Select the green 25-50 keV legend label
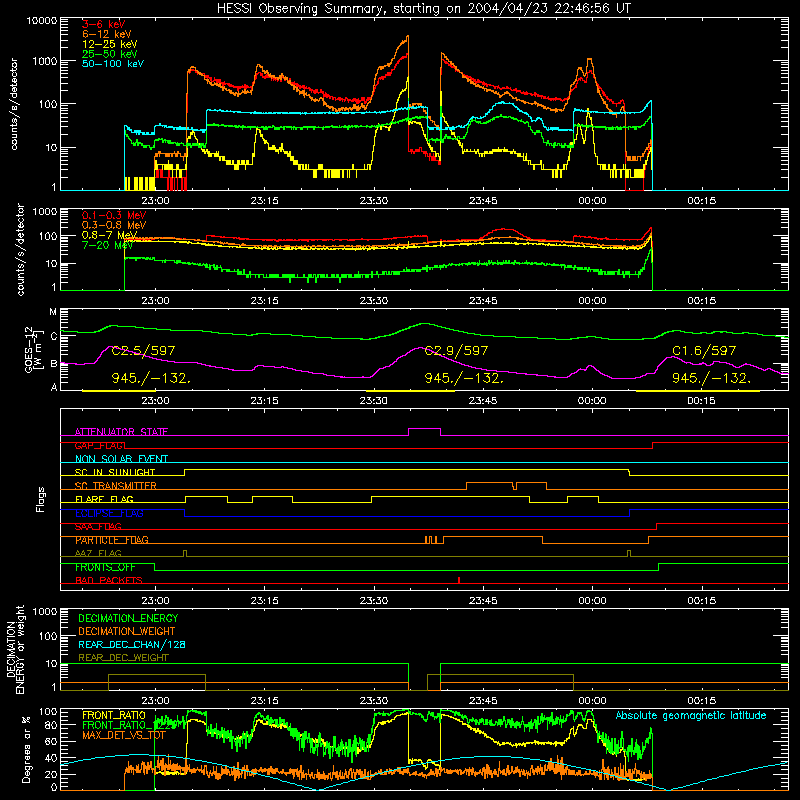 click(x=110, y=54)
